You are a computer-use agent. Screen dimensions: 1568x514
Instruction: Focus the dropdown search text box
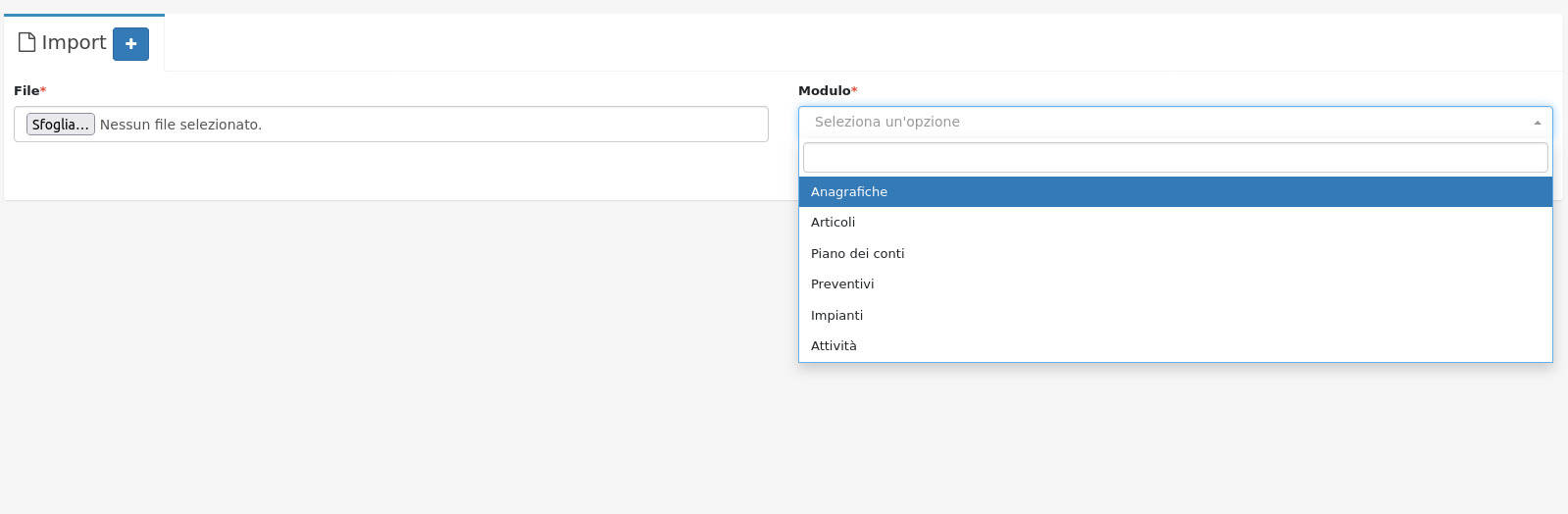pos(1175,158)
